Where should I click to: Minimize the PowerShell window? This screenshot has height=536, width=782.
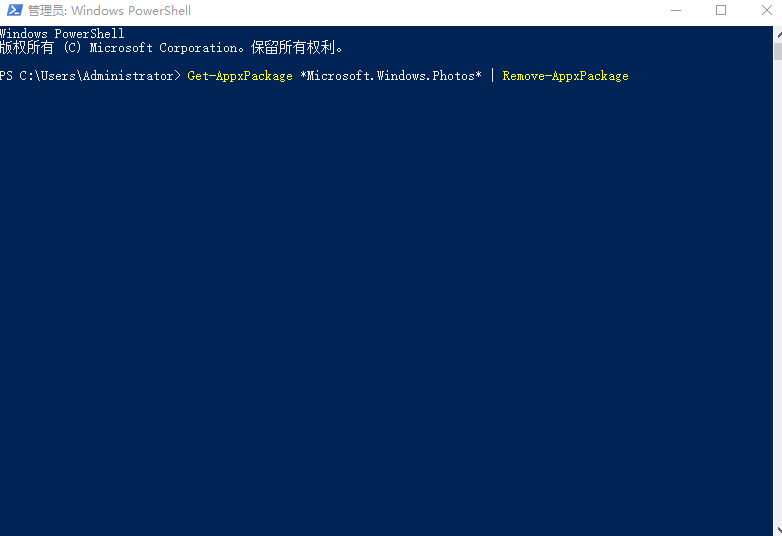676,10
